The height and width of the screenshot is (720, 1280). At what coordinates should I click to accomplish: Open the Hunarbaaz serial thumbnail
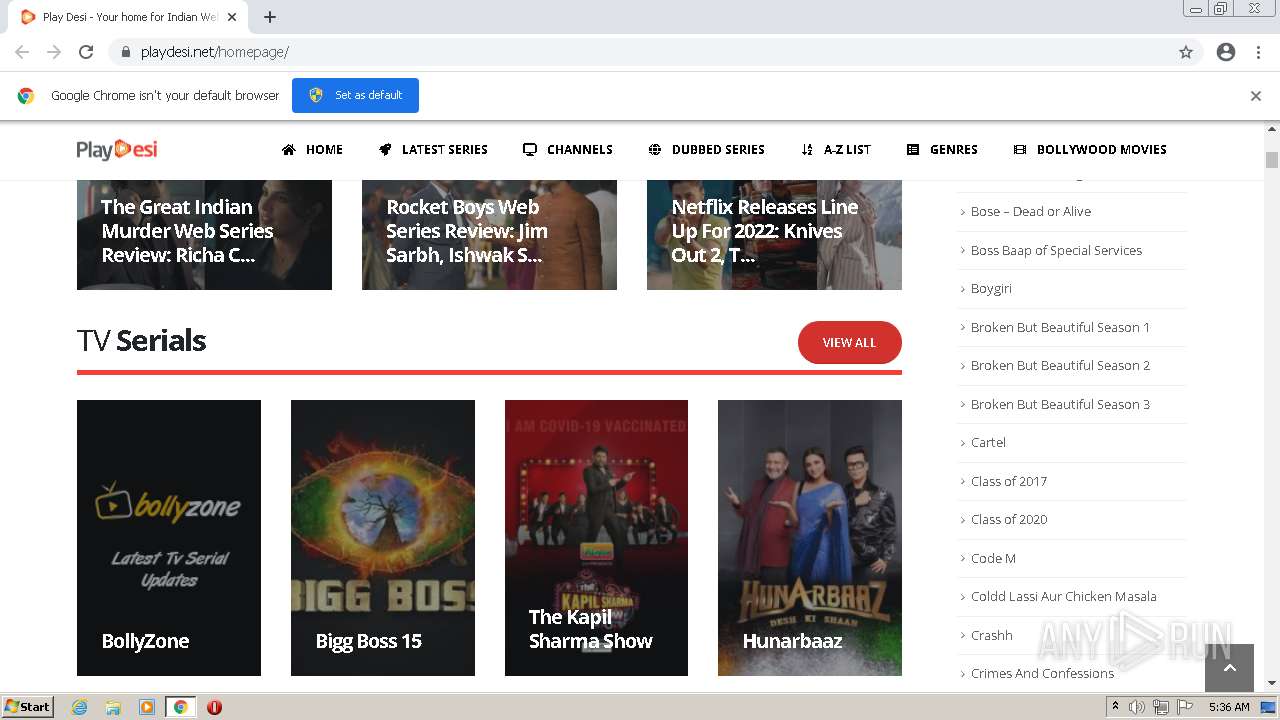click(x=810, y=538)
